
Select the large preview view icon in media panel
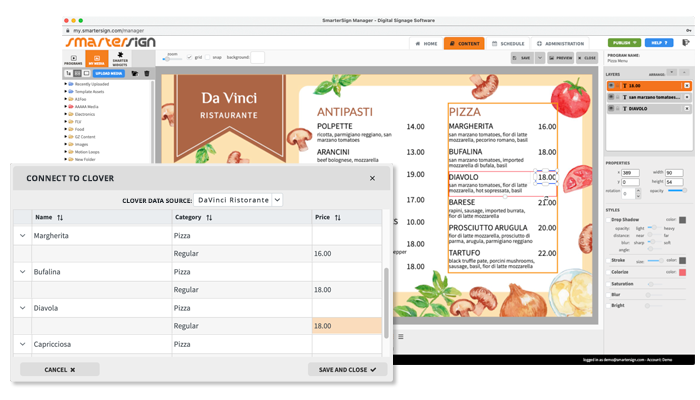point(86,73)
